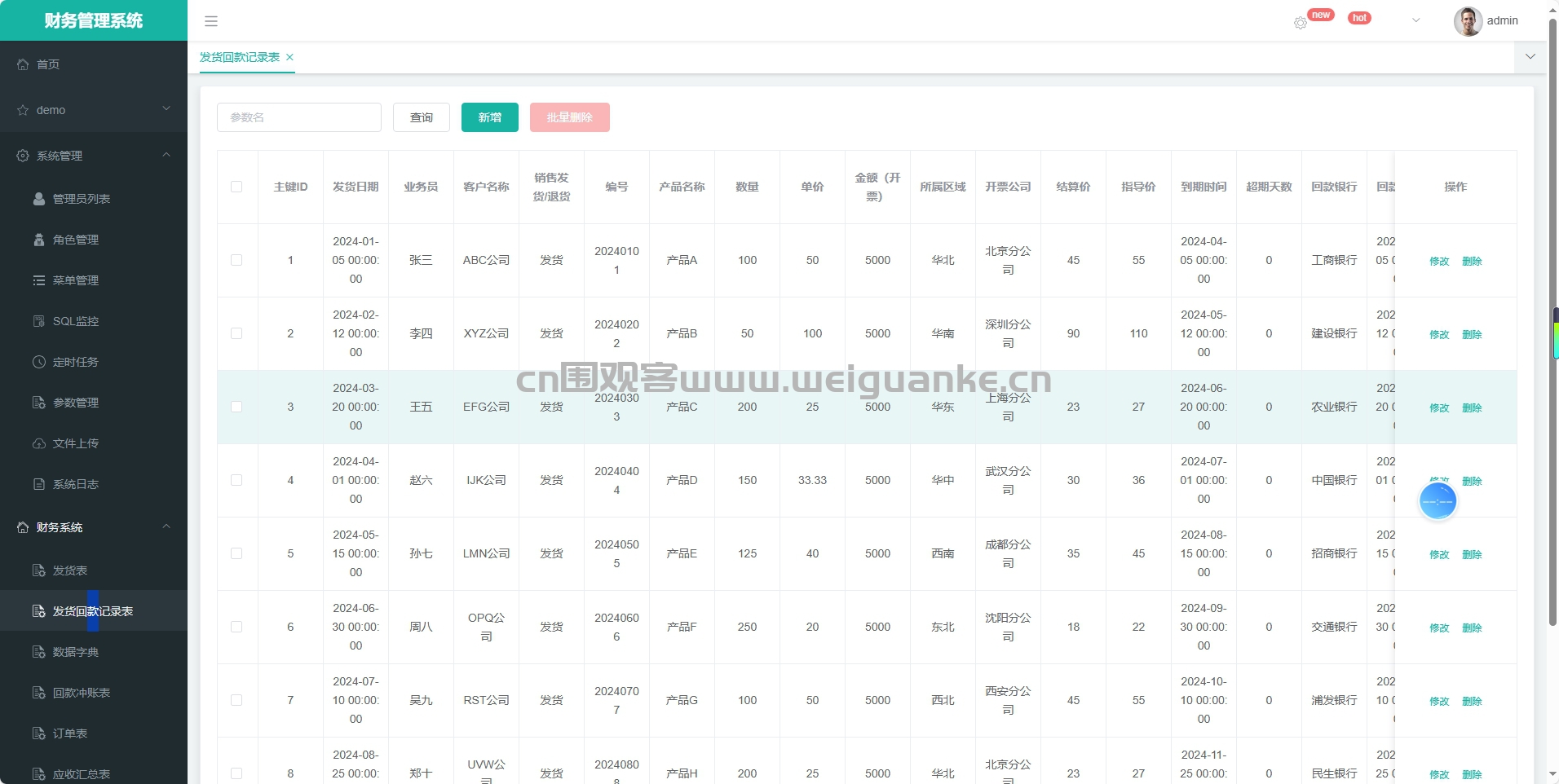Click the 定时任务 clock icon
This screenshot has width=1559, height=784.
coord(39,362)
